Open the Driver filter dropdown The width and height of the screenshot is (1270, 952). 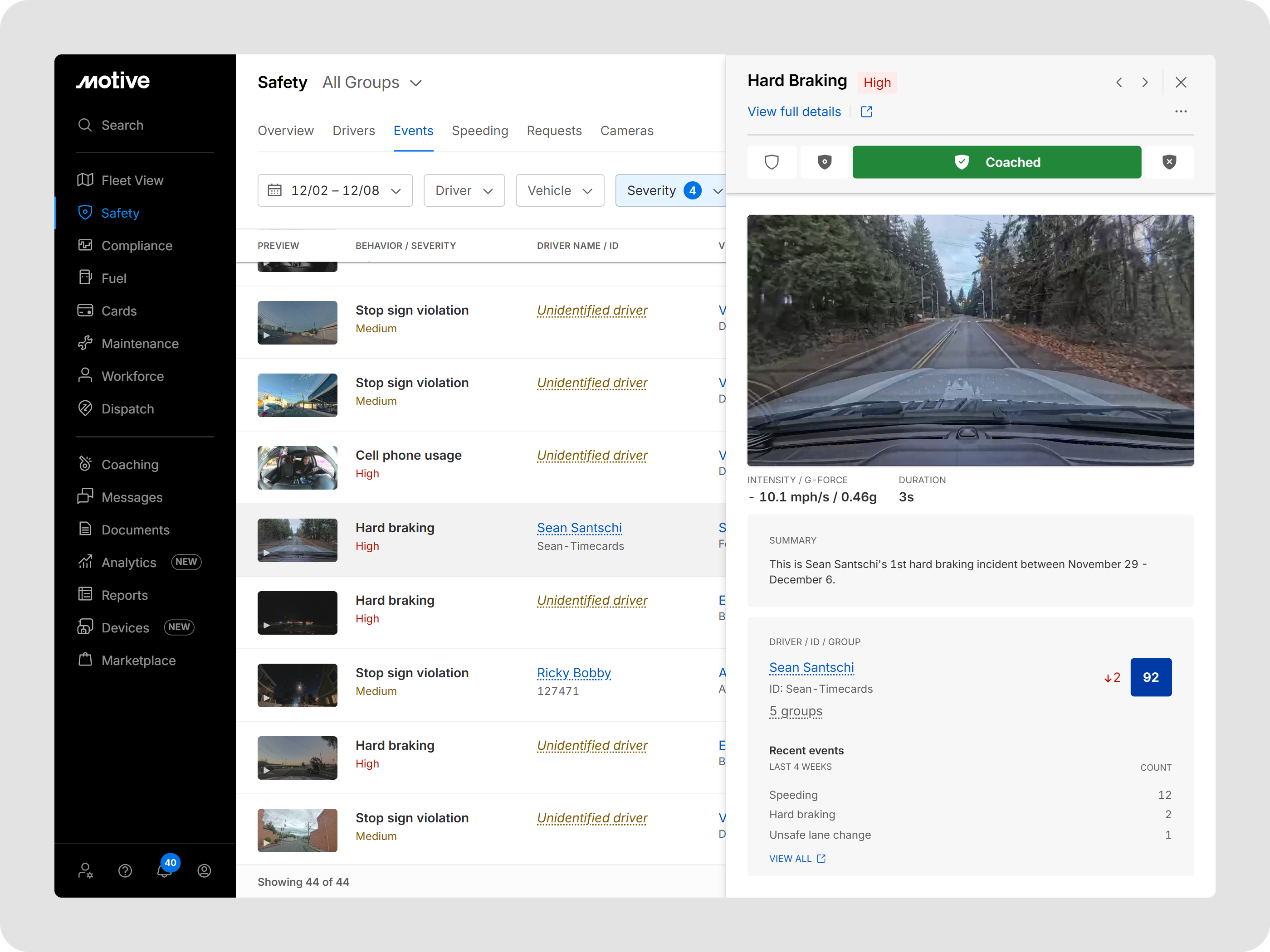point(464,190)
